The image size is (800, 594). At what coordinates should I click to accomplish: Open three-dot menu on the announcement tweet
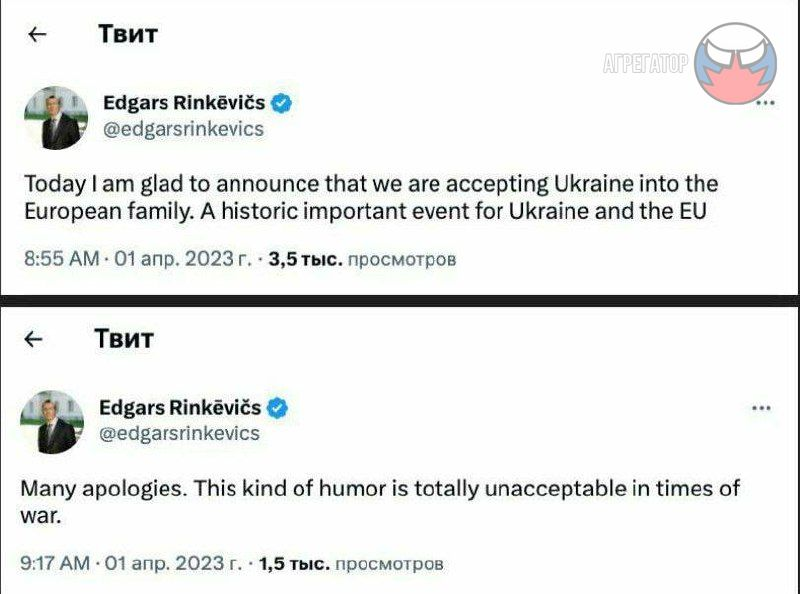coord(764,103)
